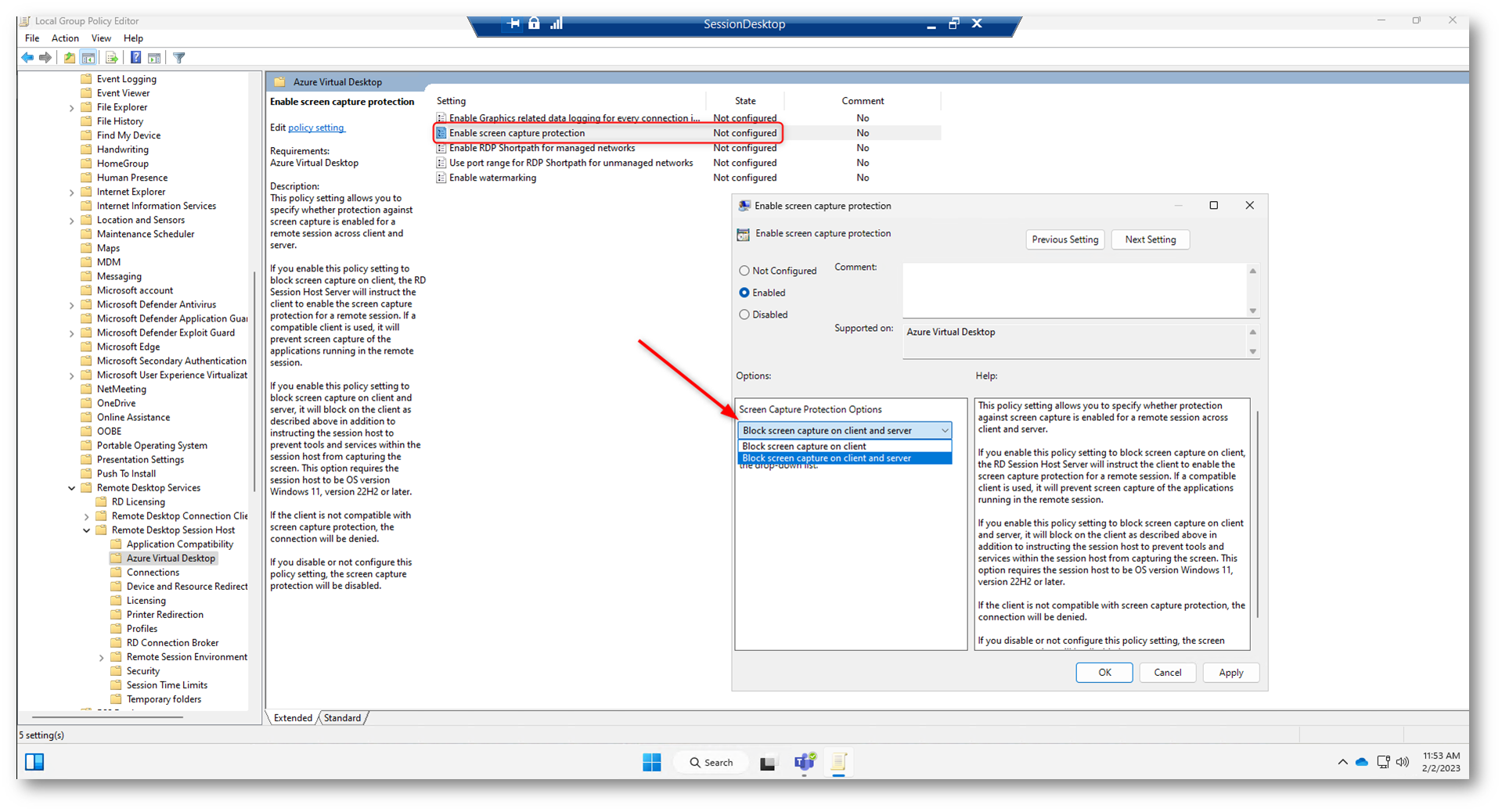Open Microsoft Teams taskbar icon
The height and width of the screenshot is (812, 1502).
[805, 762]
